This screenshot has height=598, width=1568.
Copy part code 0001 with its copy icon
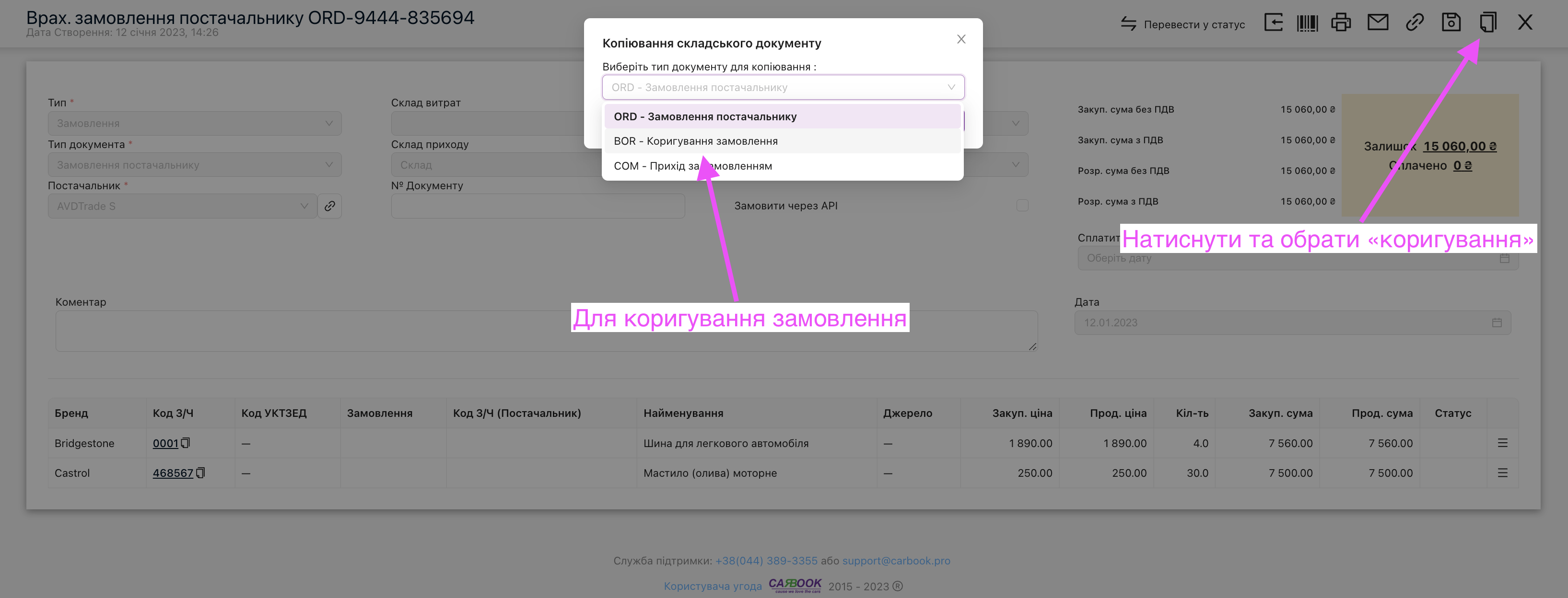186,444
